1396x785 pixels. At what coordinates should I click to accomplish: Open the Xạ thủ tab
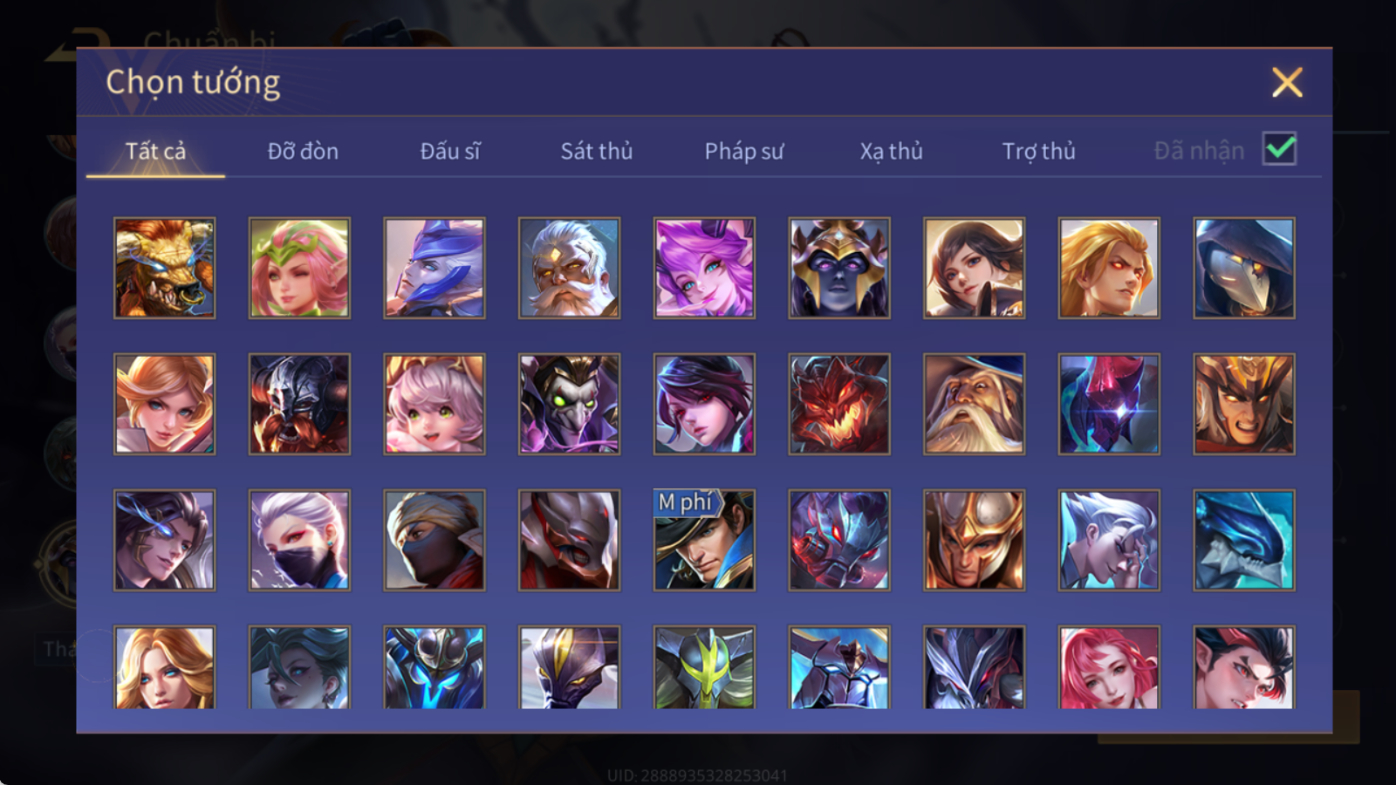click(891, 151)
